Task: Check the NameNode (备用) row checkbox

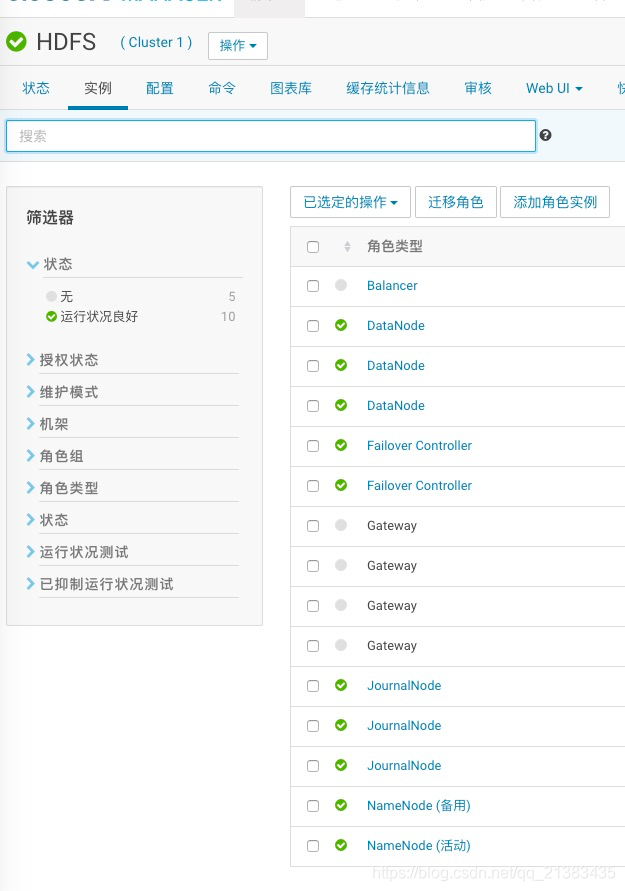Action: (313, 806)
